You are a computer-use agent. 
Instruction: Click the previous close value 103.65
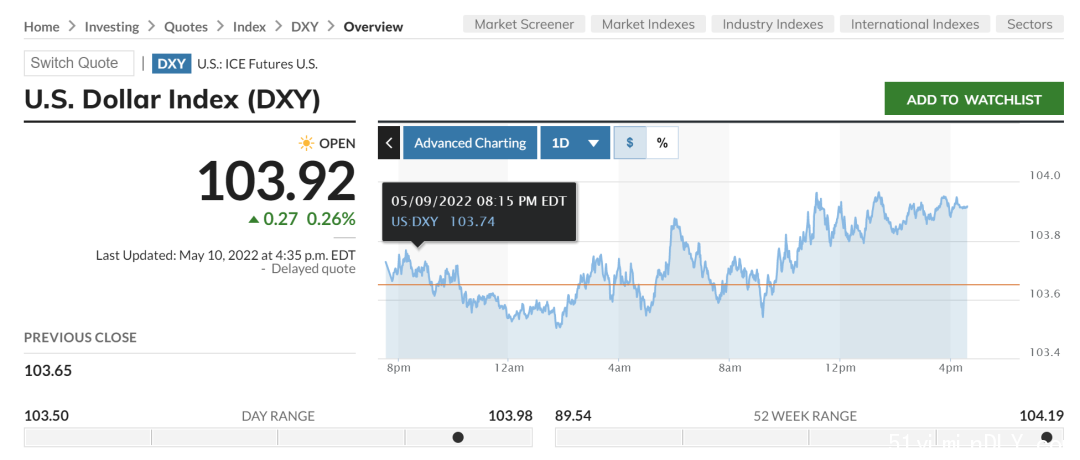click(x=48, y=370)
